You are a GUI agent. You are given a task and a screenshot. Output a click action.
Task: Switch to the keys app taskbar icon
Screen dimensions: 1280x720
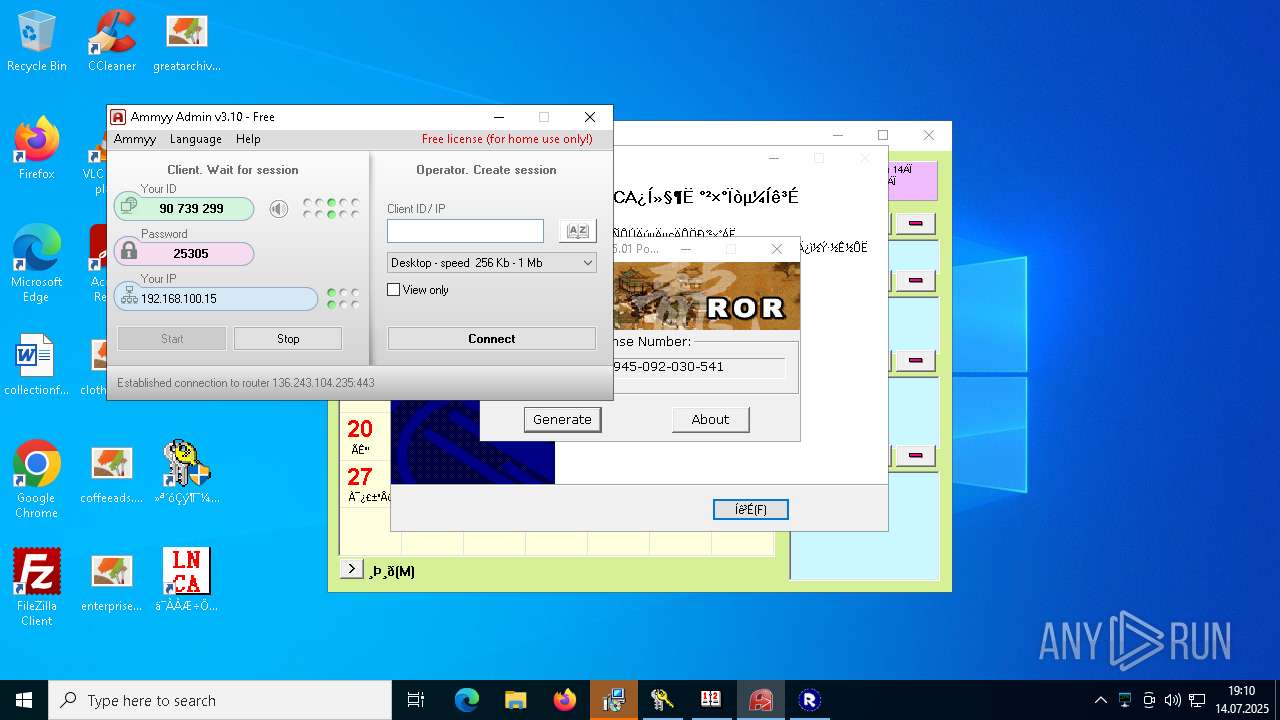tap(662, 700)
